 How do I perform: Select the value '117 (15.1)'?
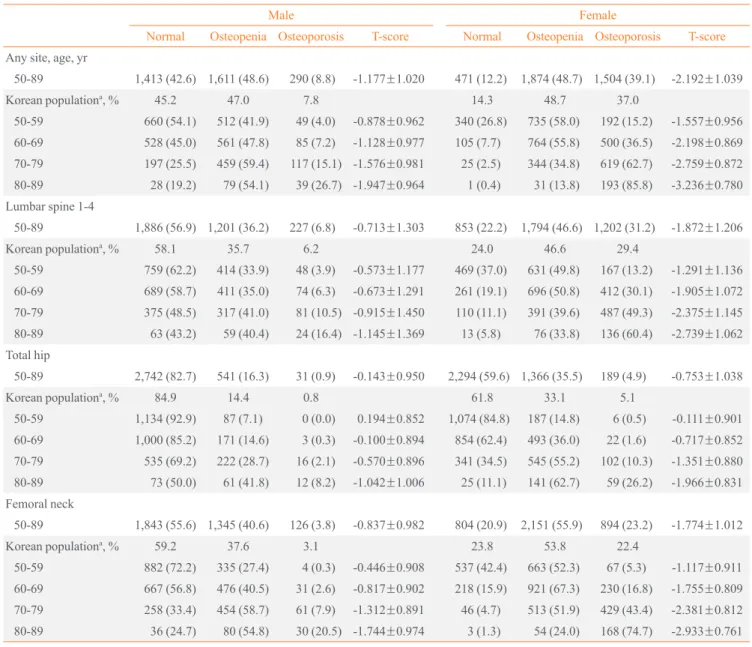pos(315,164)
